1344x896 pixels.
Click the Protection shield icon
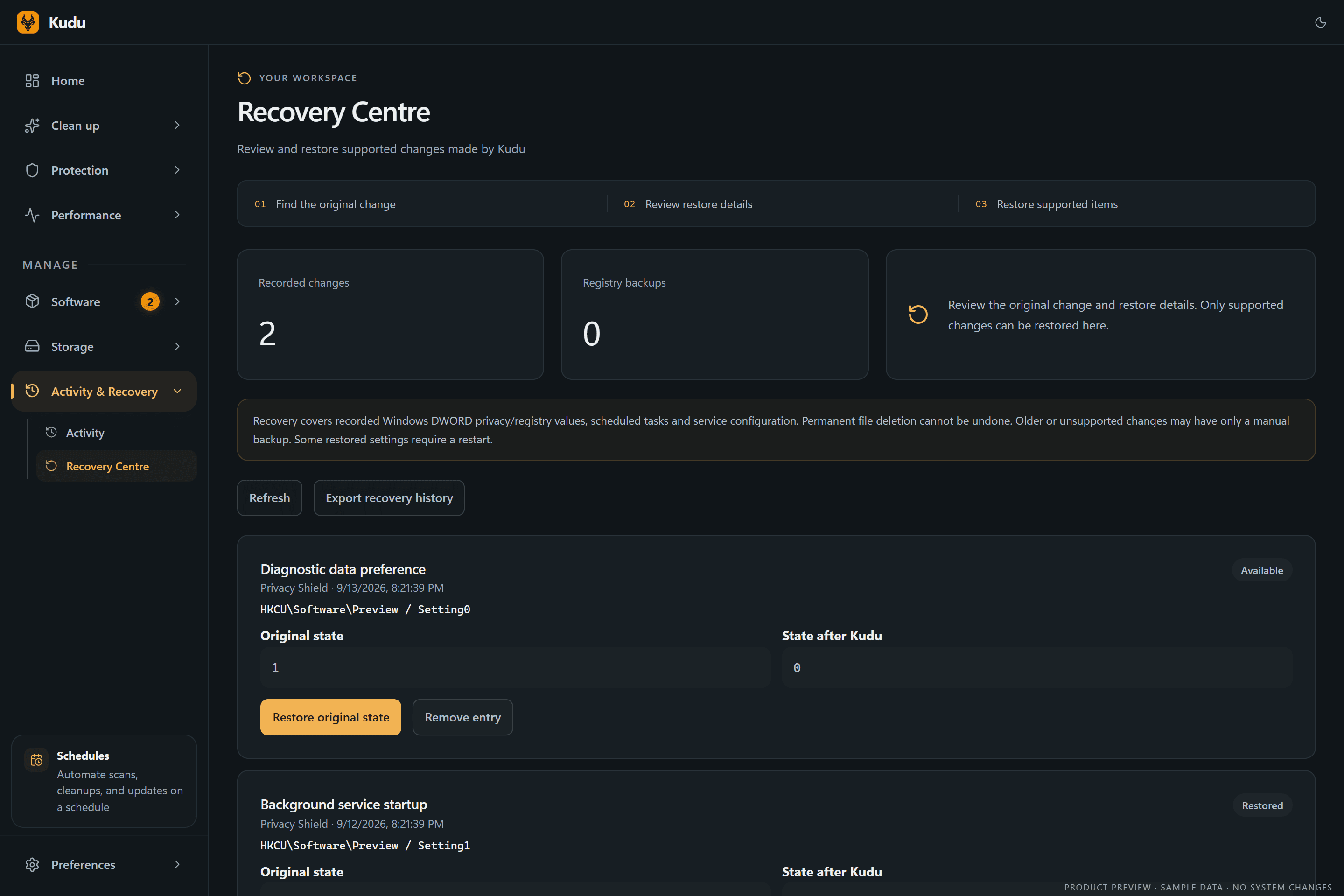(32, 170)
